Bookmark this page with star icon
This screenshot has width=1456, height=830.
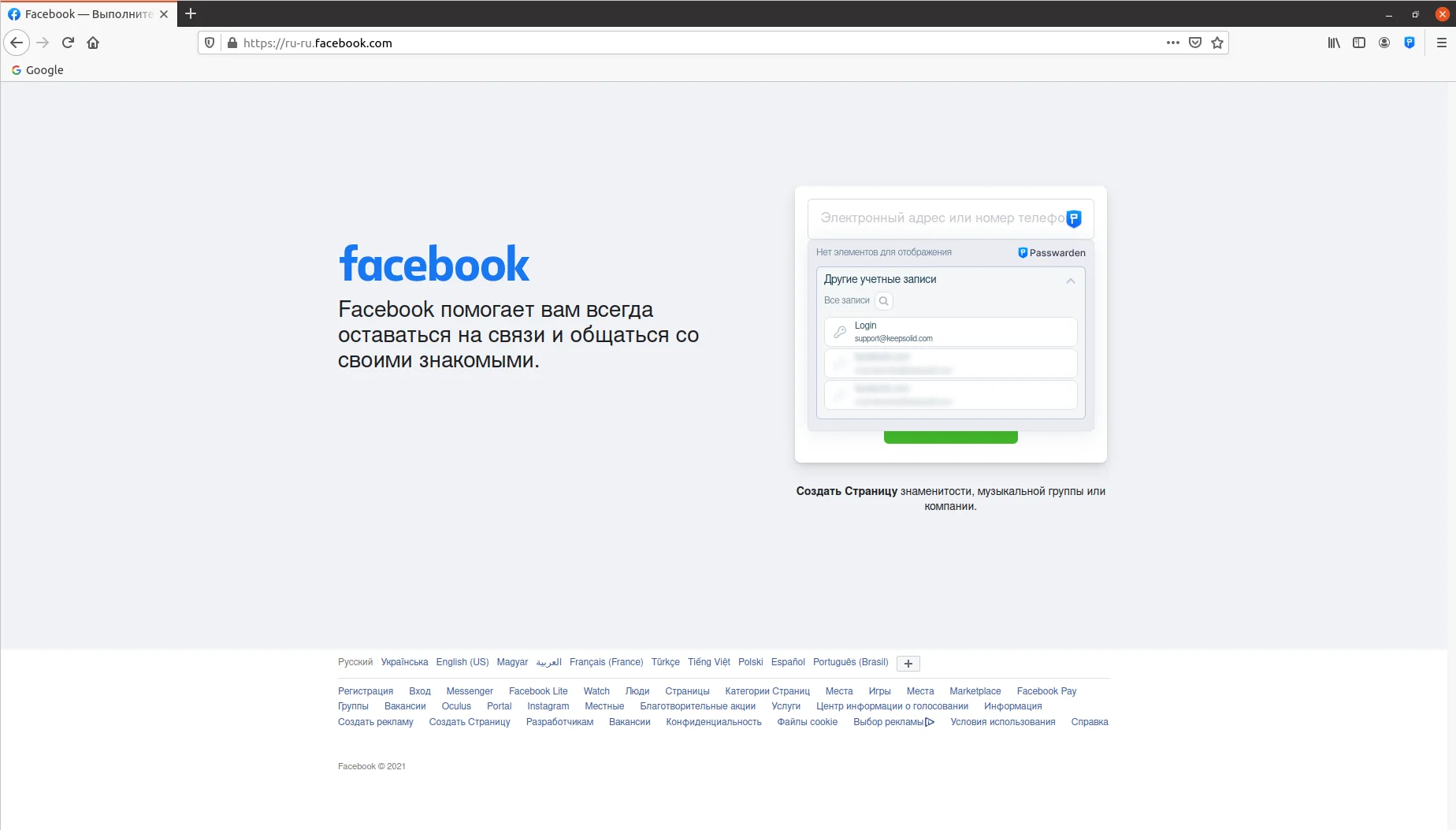coord(1217,43)
